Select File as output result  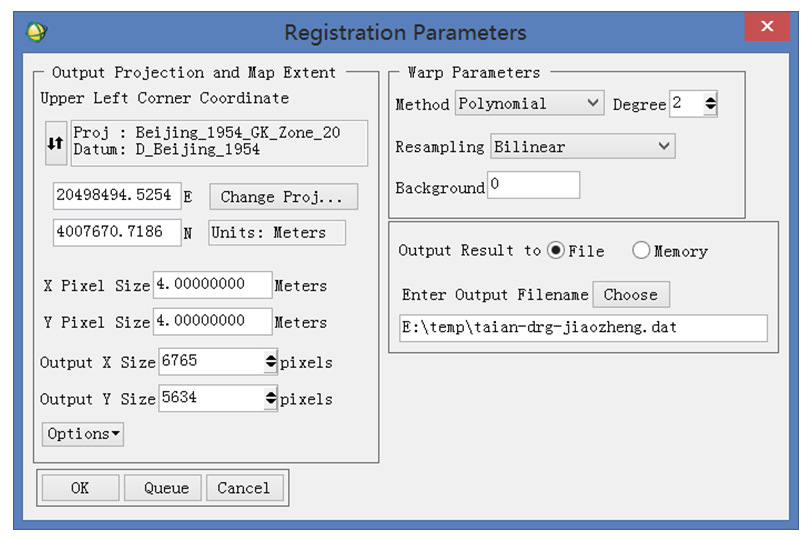pos(556,251)
